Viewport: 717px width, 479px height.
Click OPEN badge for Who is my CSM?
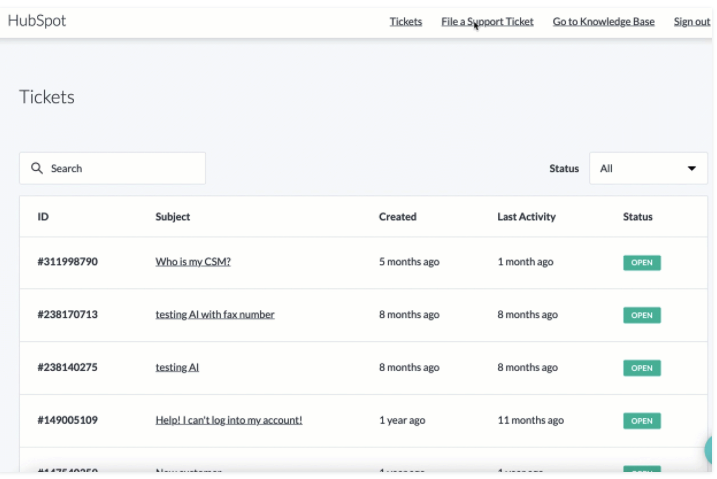(642, 262)
